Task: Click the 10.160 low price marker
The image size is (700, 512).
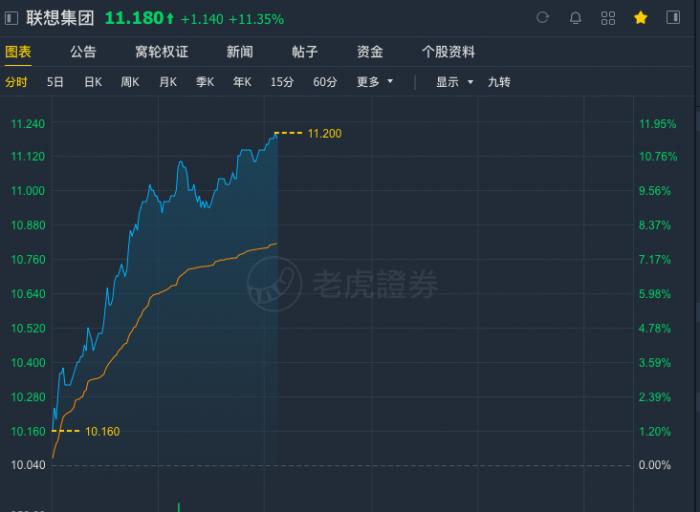Action: 102,431
